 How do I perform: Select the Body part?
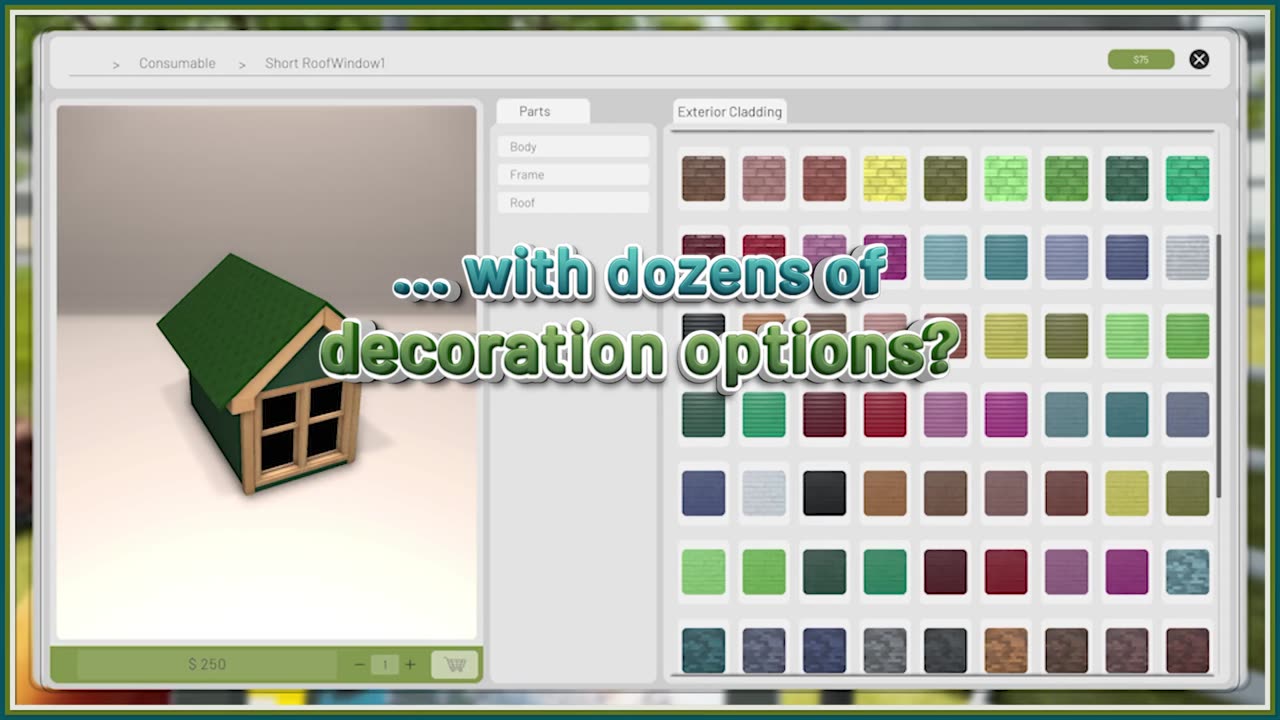coord(573,147)
